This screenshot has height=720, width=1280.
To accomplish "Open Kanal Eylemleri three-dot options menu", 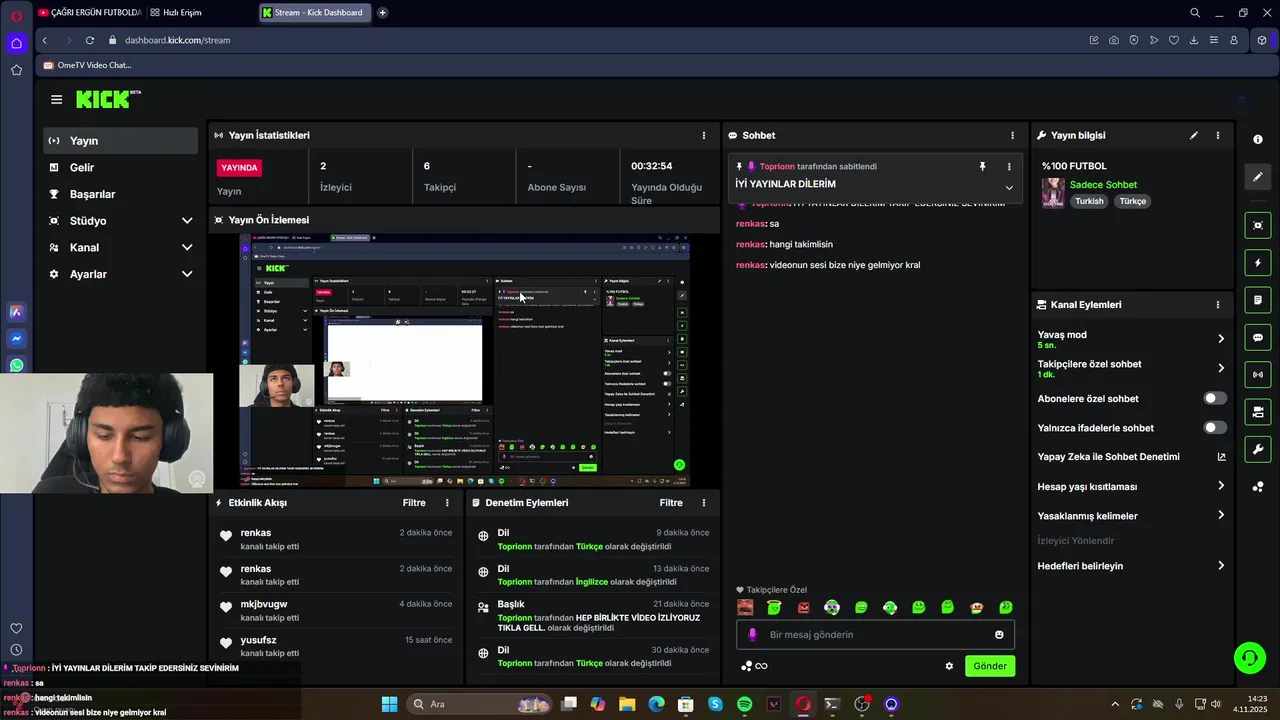I will click(x=1217, y=305).
